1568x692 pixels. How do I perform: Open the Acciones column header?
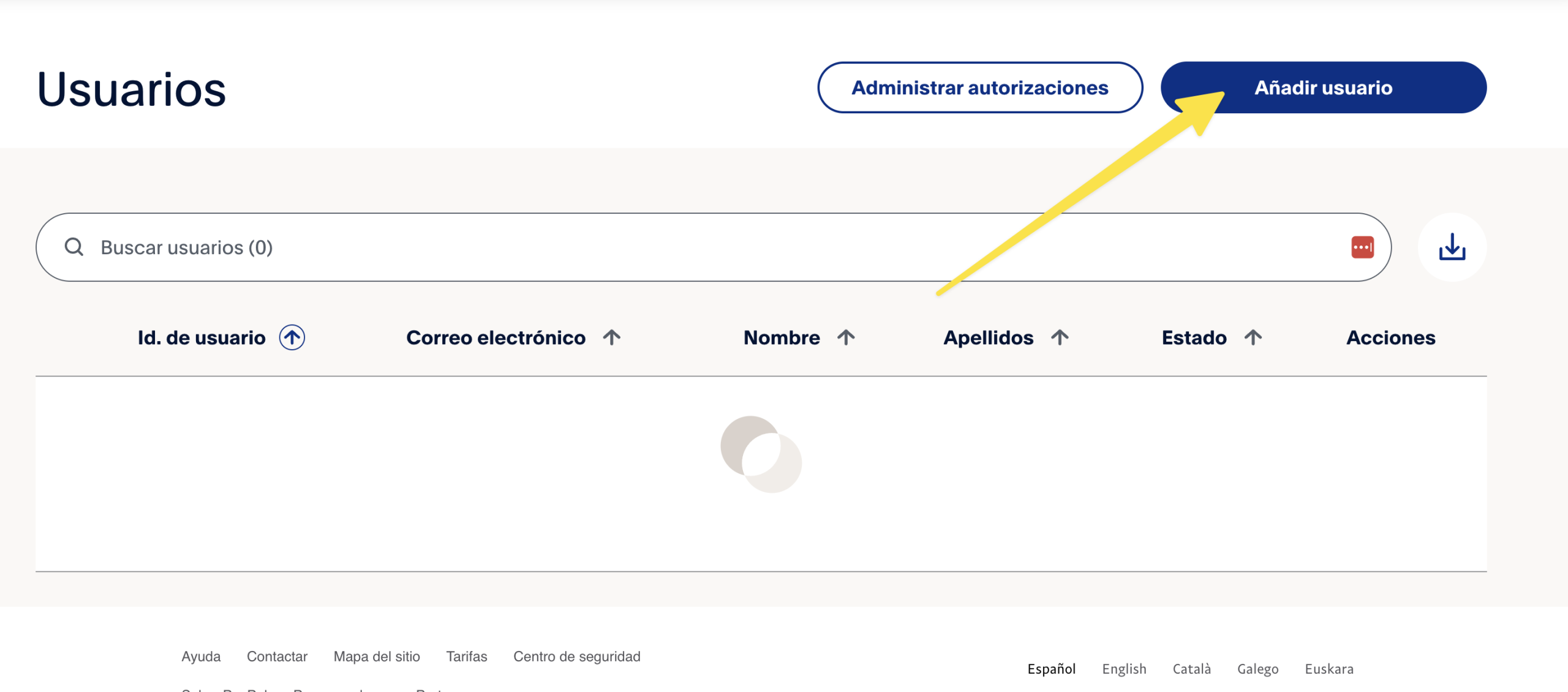pos(1390,336)
